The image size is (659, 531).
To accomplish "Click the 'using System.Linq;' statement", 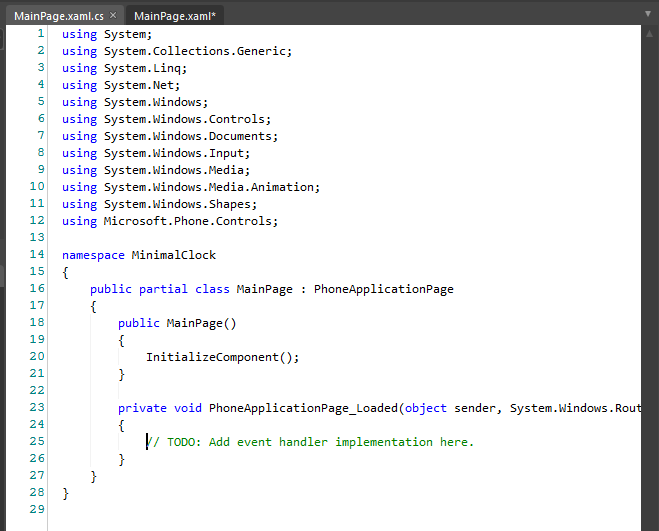I will pyautogui.click(x=124, y=68).
